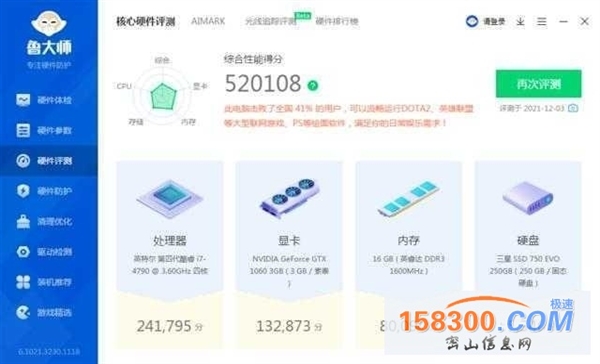Switch to the AIMARK tab
This screenshot has height=364, width=600.
(x=208, y=21)
